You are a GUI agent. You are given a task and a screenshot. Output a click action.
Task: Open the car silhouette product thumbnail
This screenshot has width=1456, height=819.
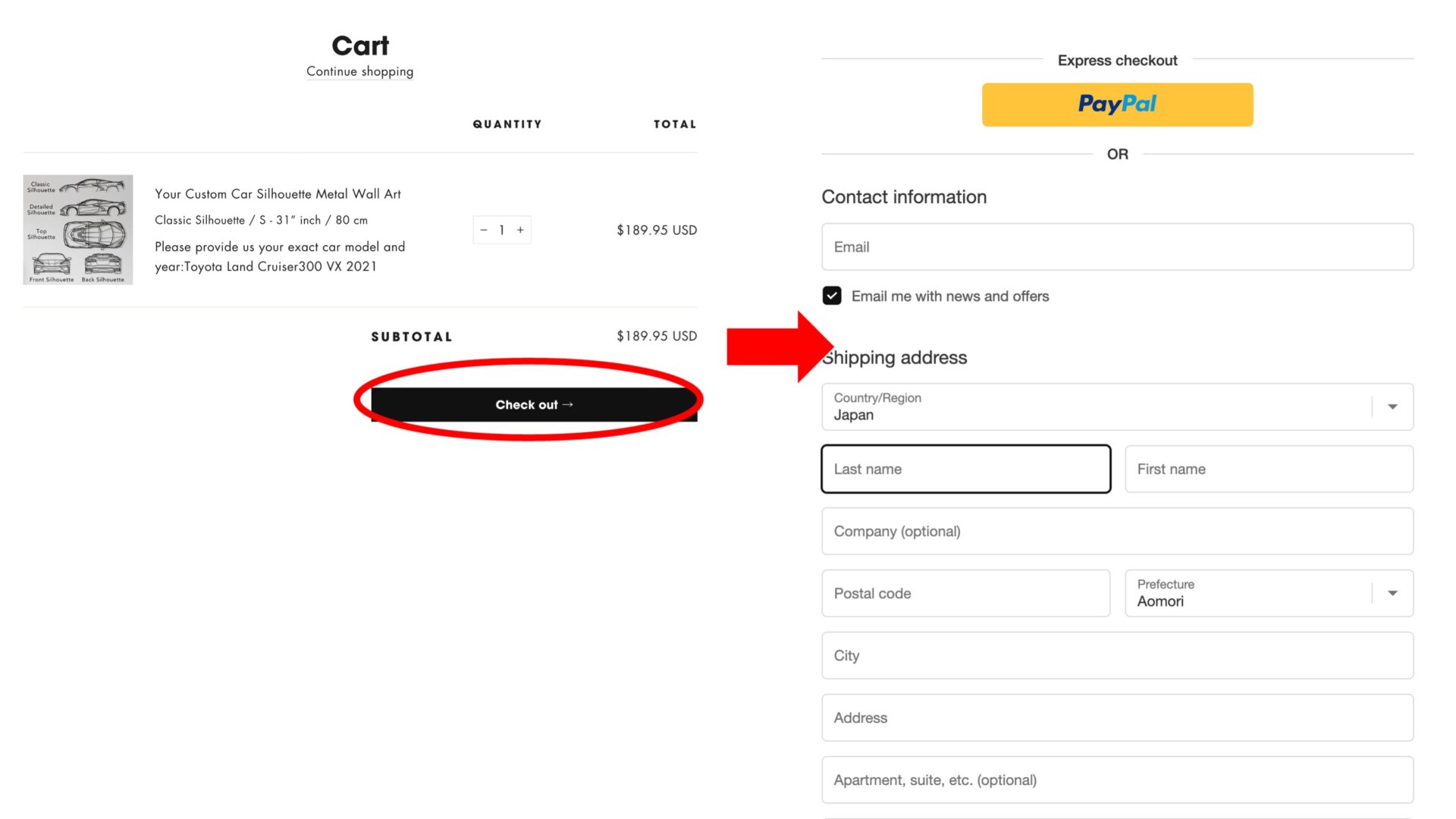click(x=78, y=230)
